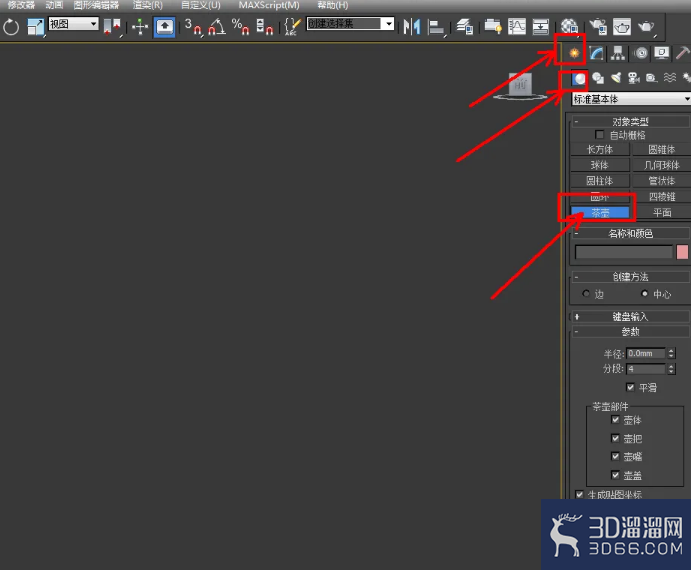
Task: Click the object name input field
Action: [624, 252]
